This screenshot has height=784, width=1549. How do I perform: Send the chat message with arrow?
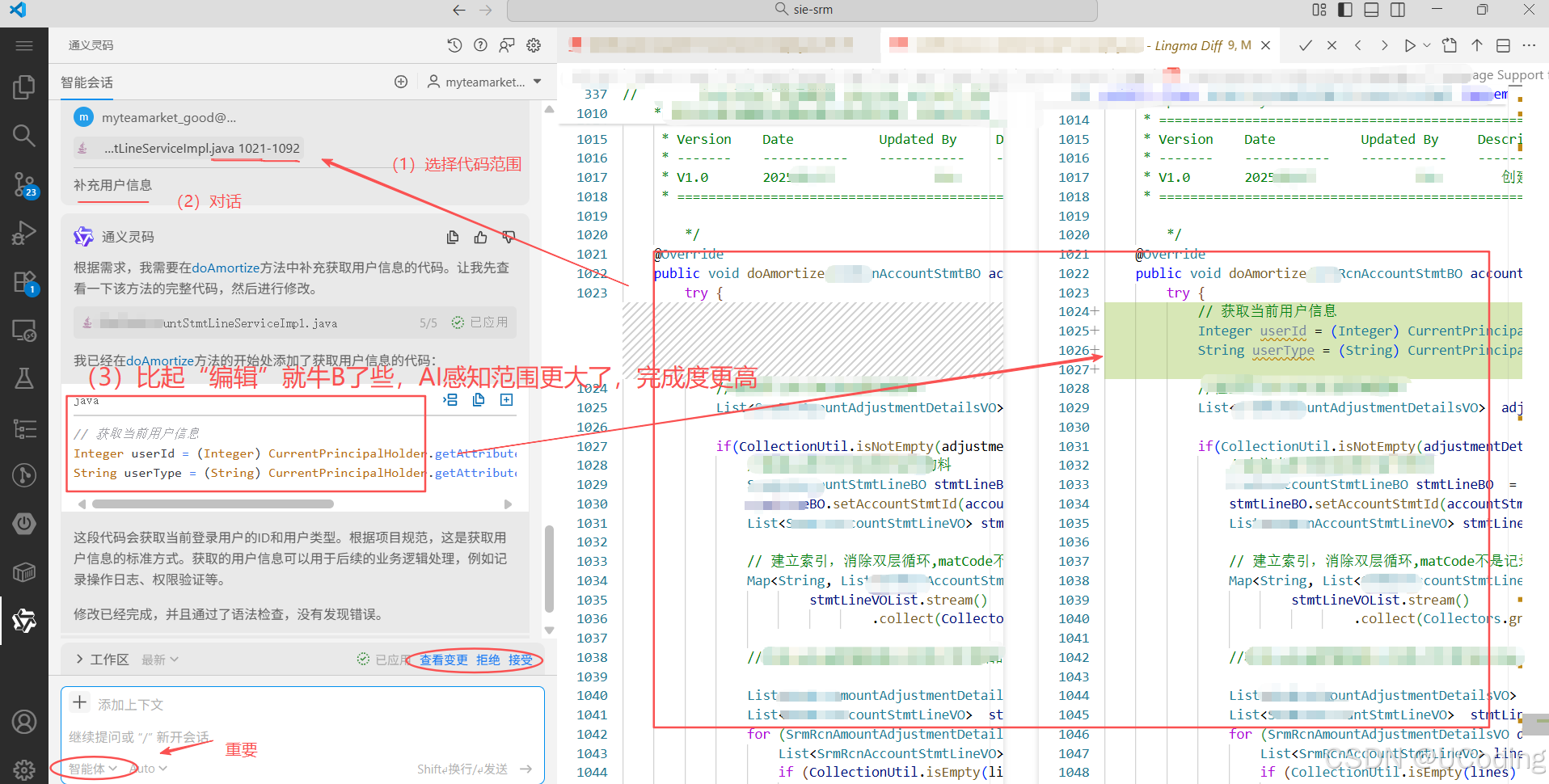[526, 769]
